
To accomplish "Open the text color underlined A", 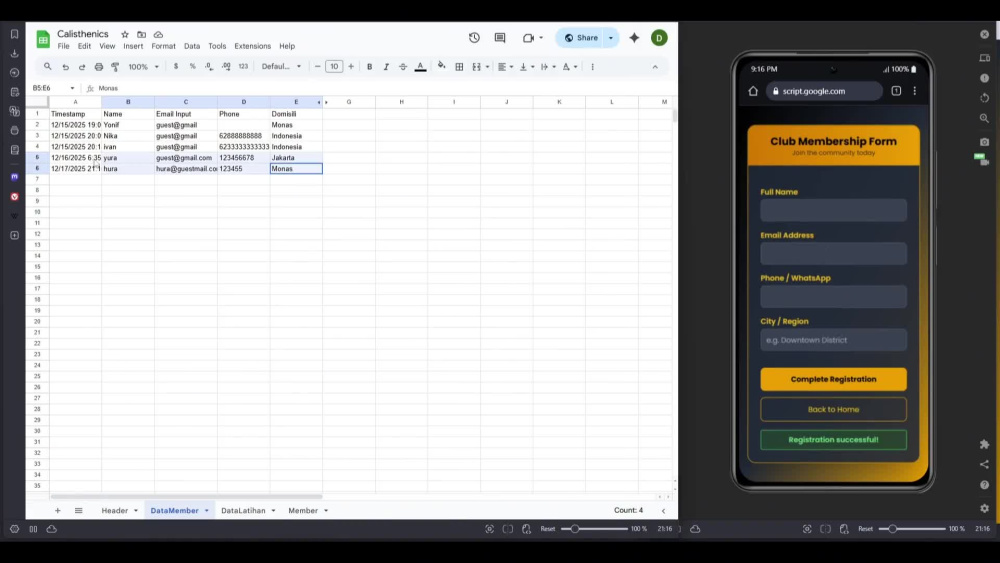I will [x=420, y=66].
